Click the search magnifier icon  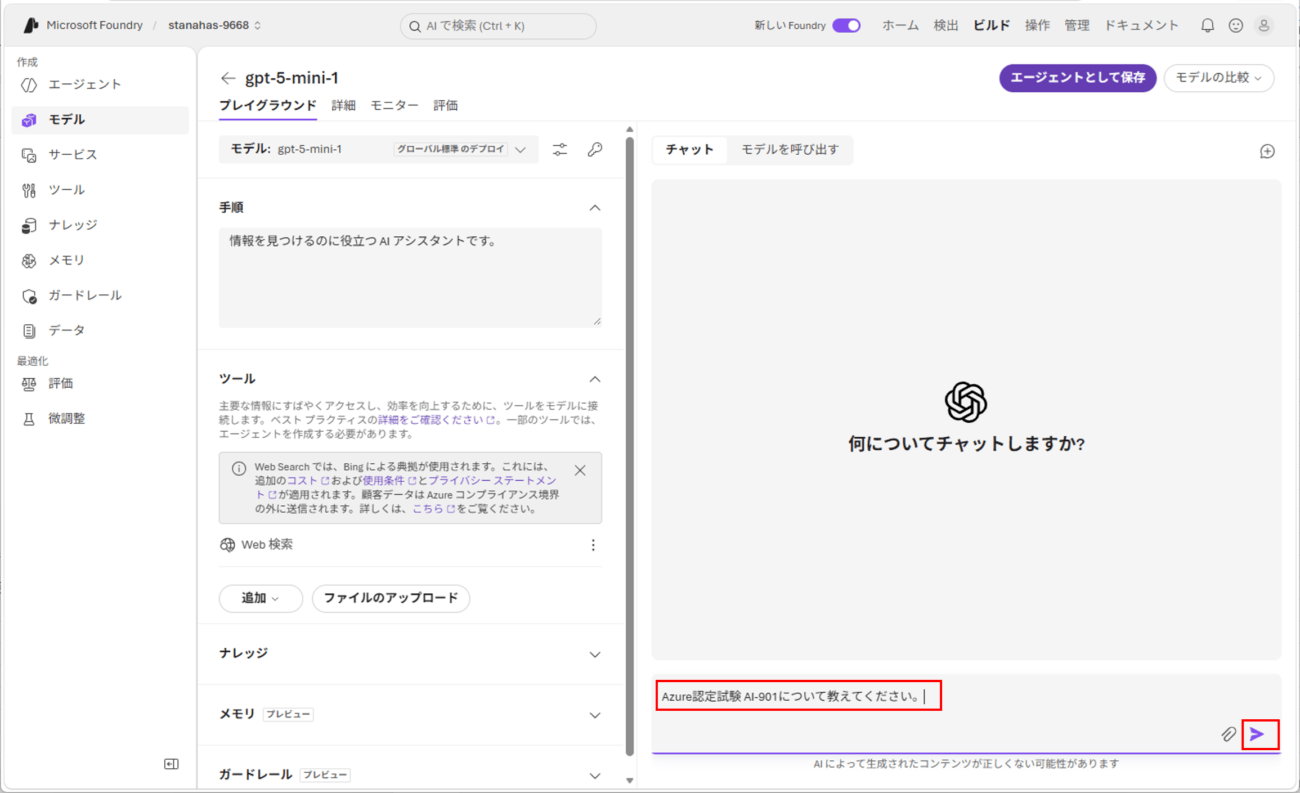415,26
